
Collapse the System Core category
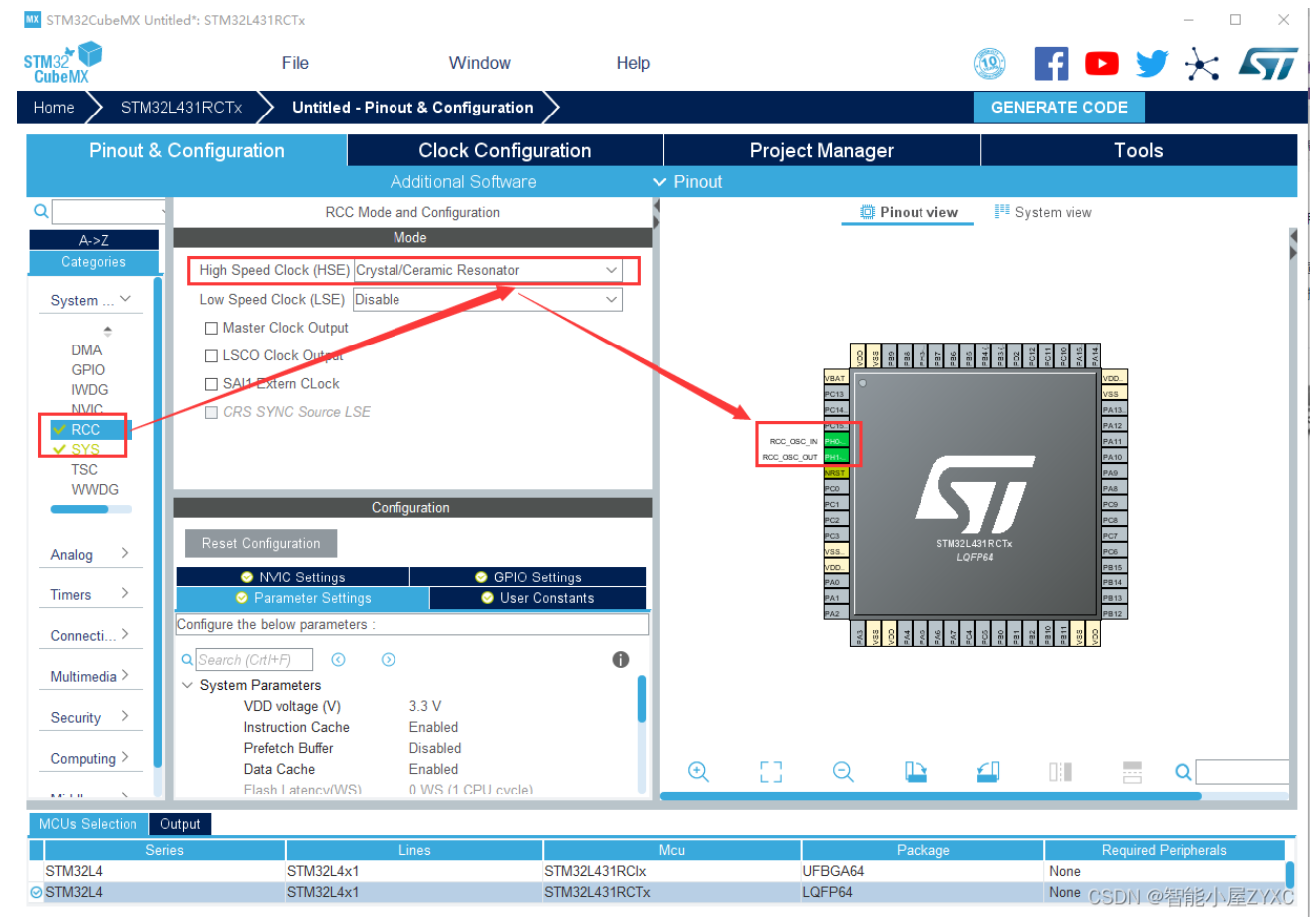(90, 300)
